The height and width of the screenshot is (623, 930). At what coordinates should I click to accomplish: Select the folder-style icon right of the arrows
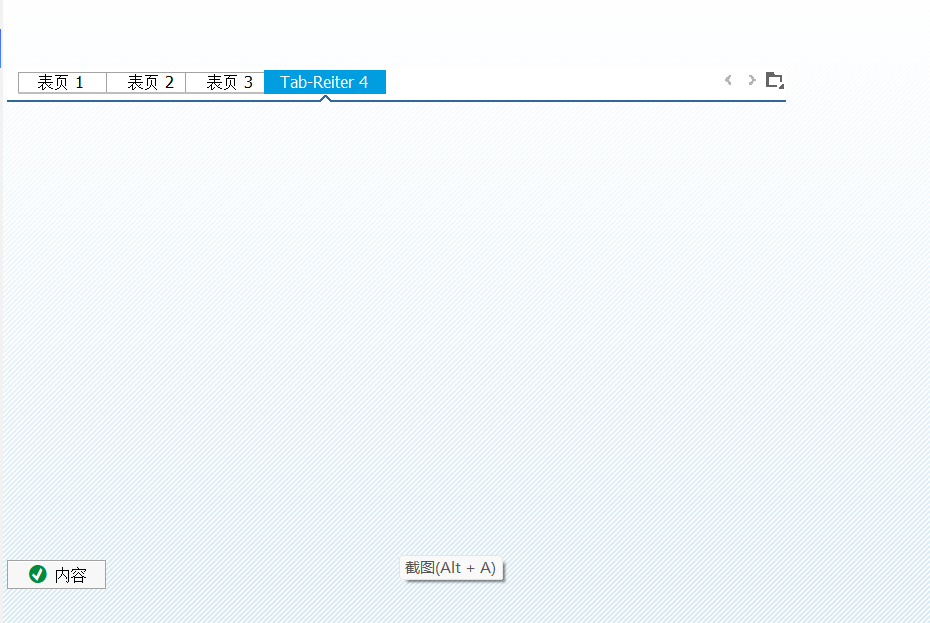(x=775, y=80)
